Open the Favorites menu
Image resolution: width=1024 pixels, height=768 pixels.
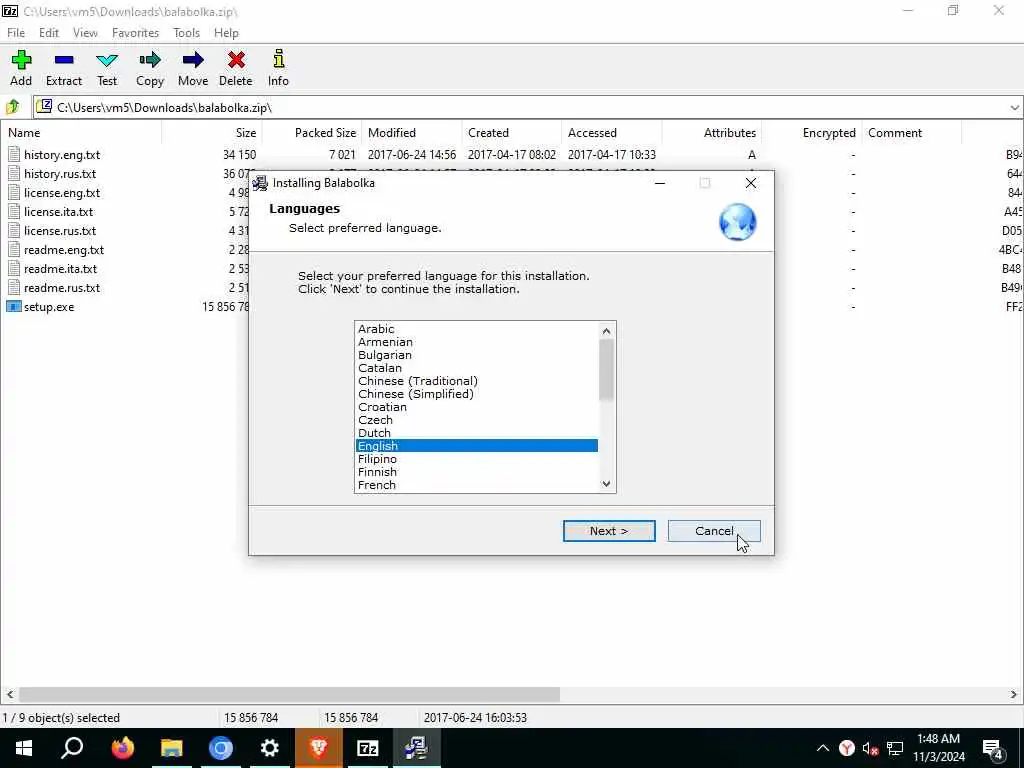pos(135,33)
